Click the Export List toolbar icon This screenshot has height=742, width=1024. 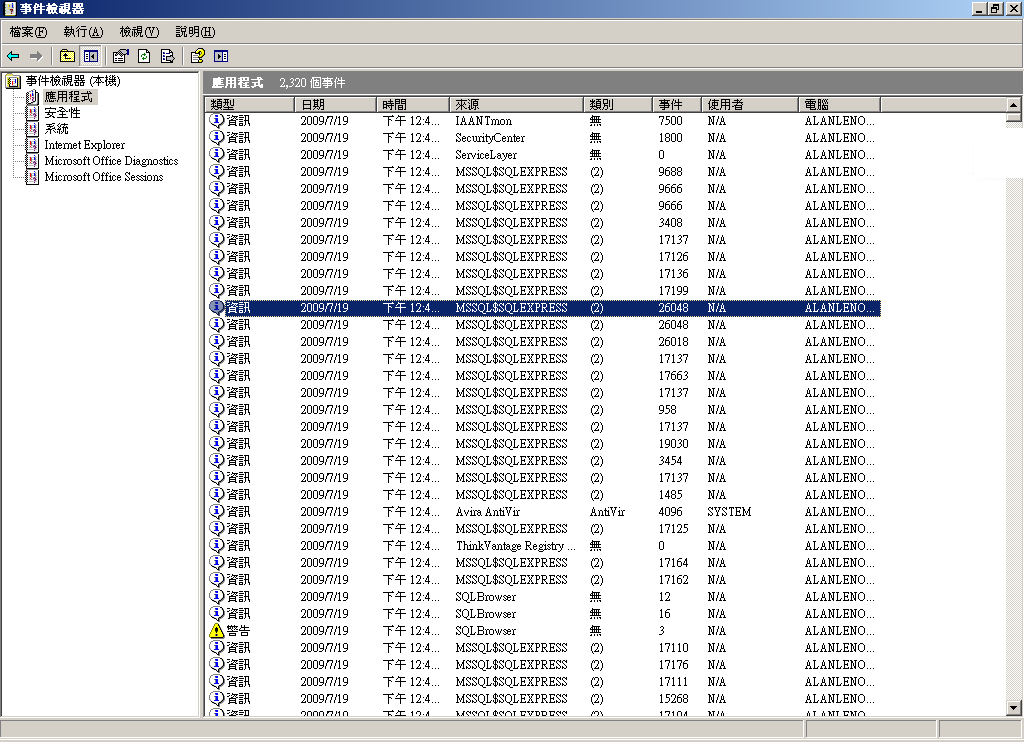pos(167,56)
